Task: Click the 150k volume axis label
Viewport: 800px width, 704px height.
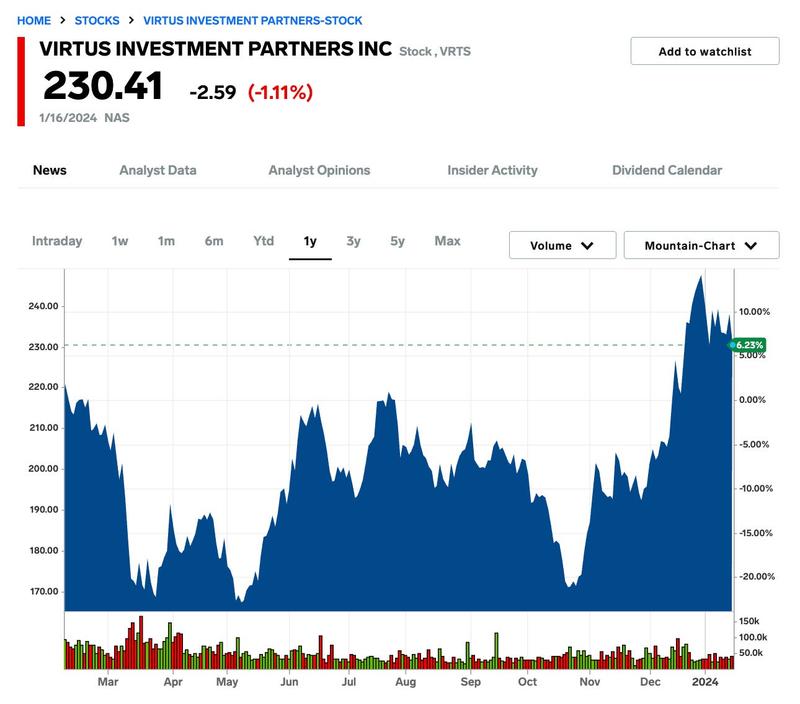Action: (x=749, y=621)
